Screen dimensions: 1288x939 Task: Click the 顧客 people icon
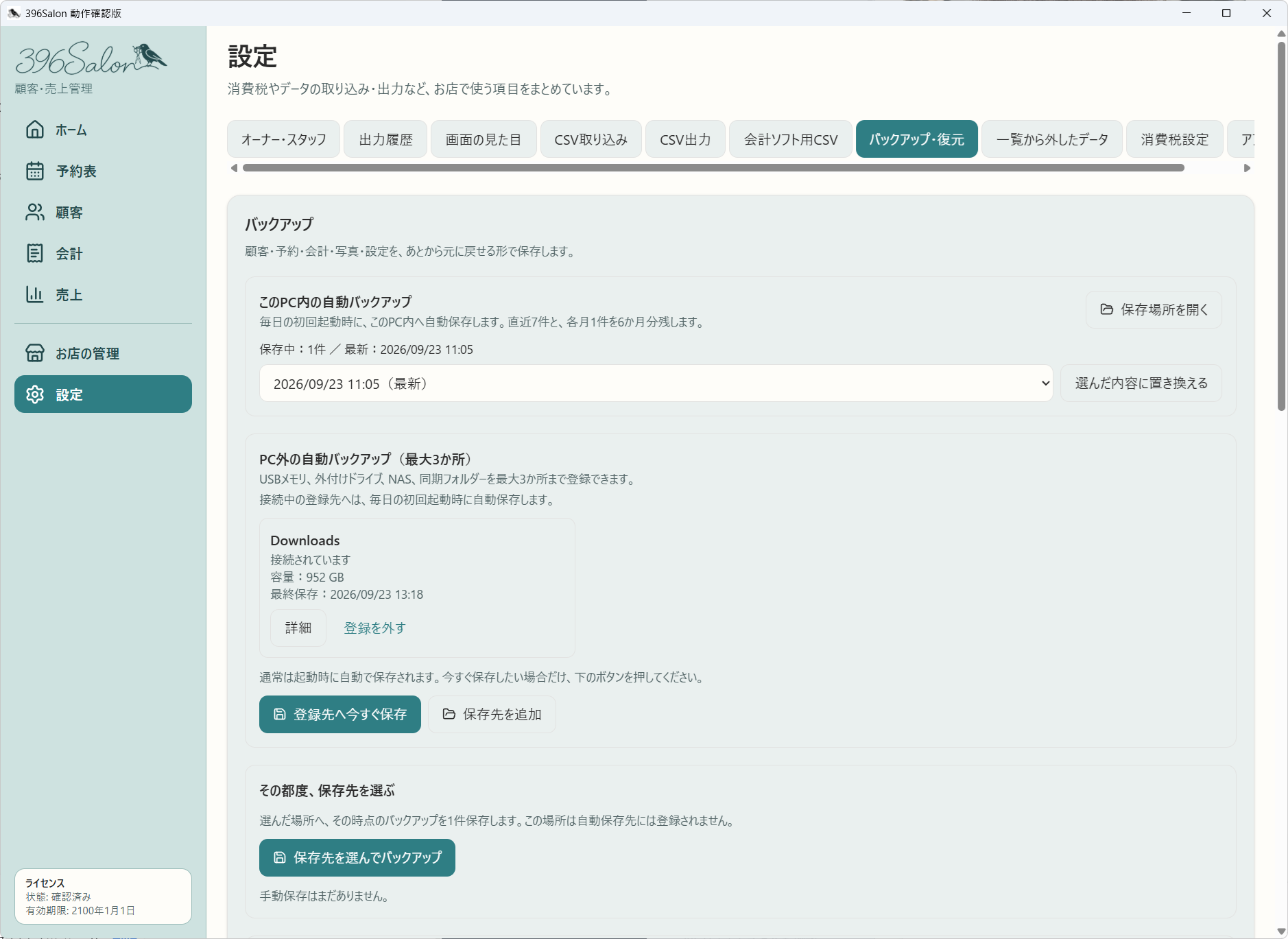[x=35, y=212]
